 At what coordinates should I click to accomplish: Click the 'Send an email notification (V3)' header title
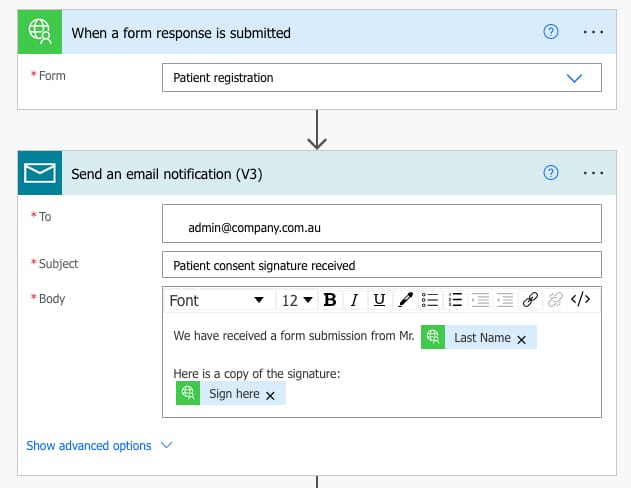point(167,174)
